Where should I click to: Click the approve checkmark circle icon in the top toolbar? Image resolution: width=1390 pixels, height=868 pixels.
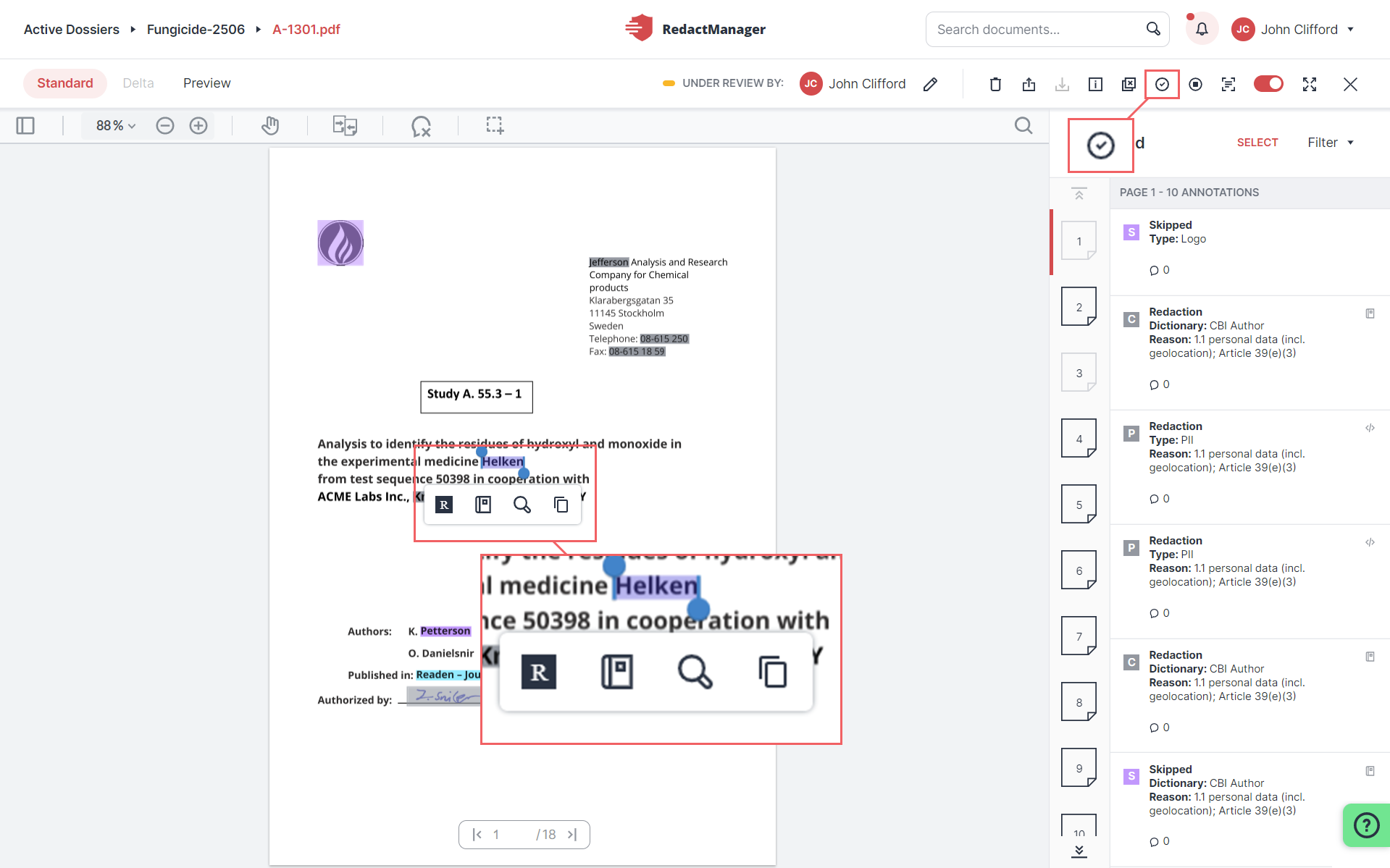pos(1162,84)
